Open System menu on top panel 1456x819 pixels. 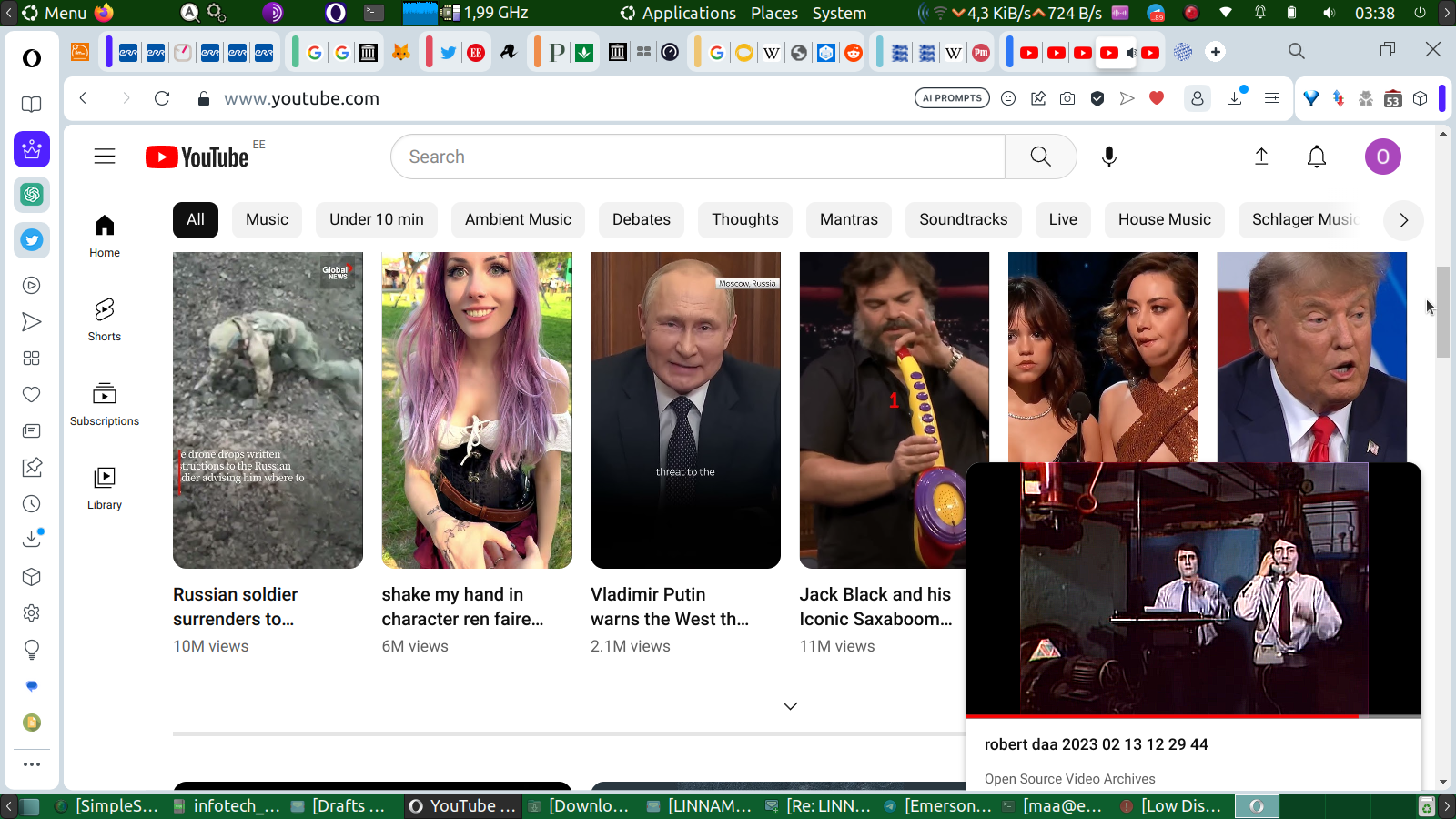839,13
